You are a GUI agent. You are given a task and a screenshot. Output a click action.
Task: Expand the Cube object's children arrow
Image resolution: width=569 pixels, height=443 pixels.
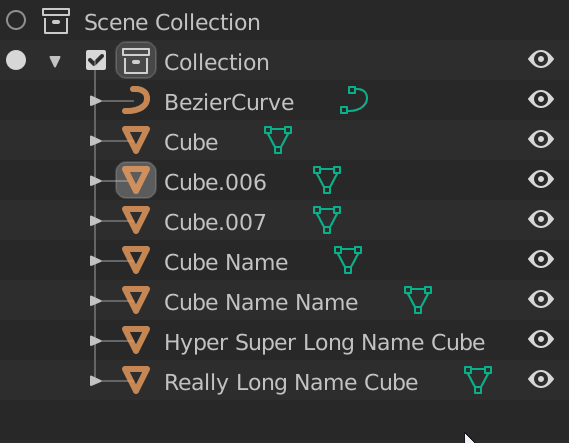(96, 141)
